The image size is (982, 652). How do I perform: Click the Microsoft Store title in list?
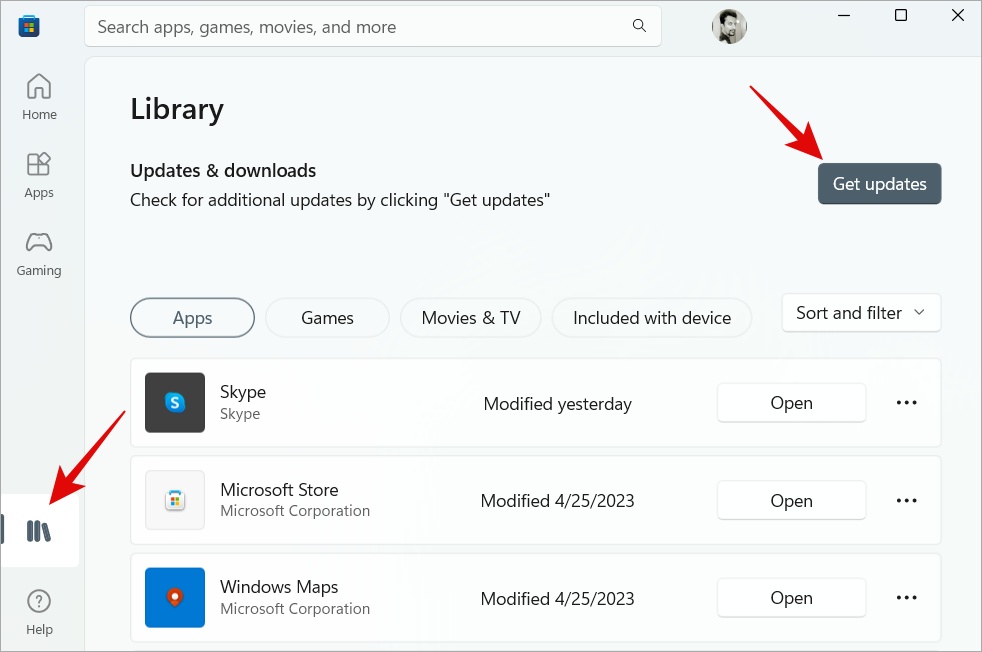pos(279,490)
